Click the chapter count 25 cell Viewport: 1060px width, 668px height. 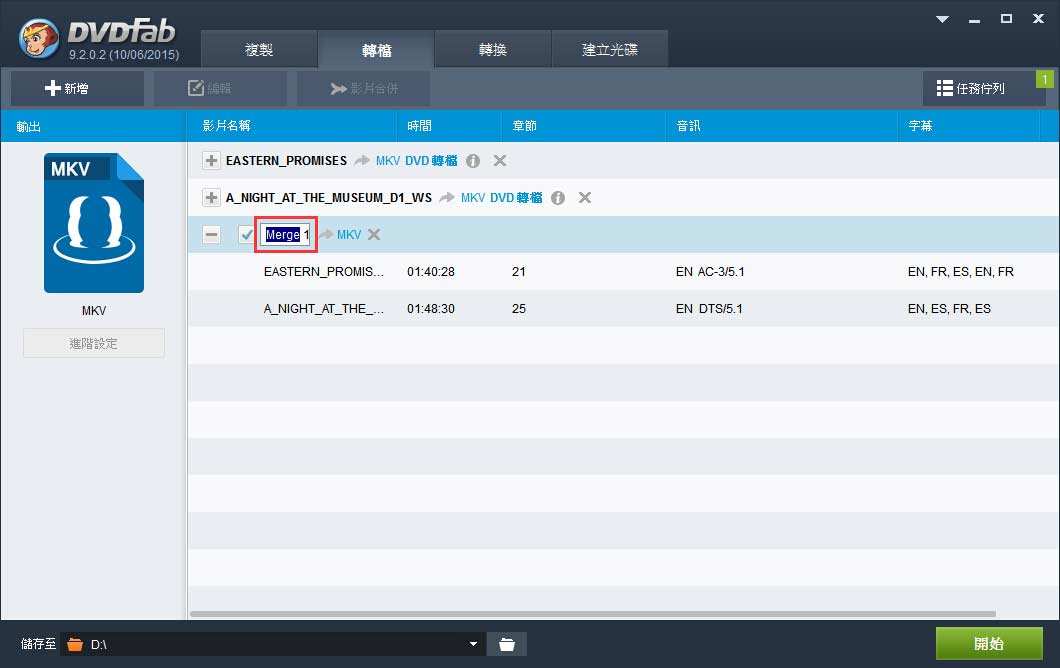519,309
